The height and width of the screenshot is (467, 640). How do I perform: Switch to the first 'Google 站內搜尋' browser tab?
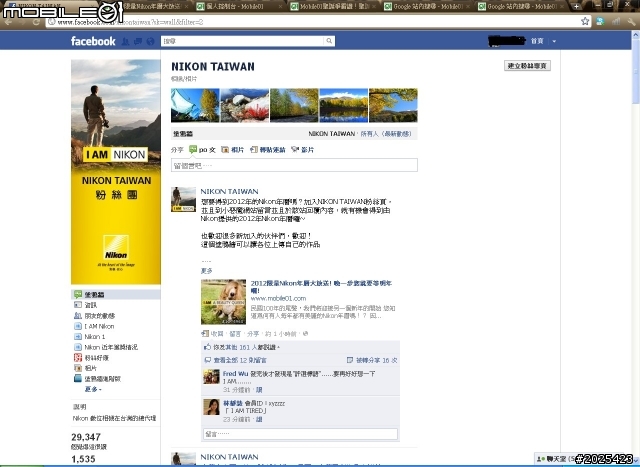(427, 7)
